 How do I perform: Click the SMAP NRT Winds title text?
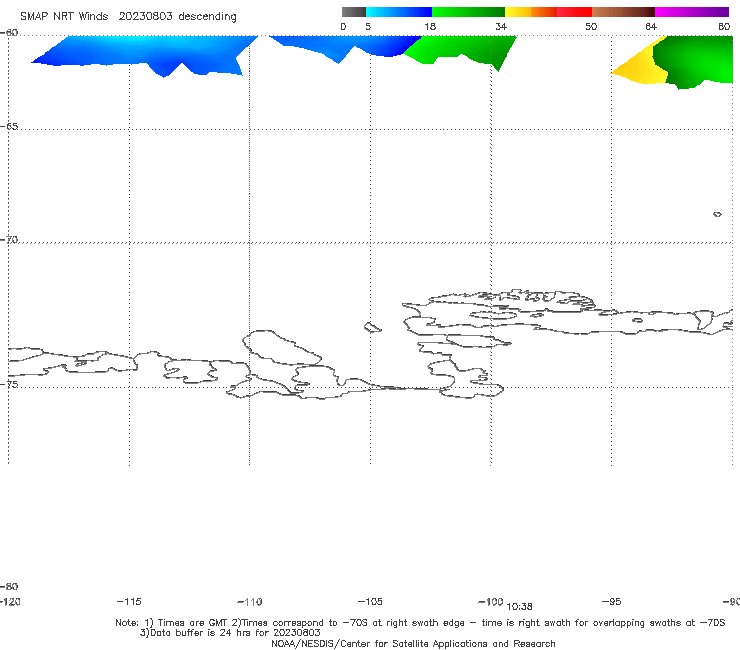[64, 17]
